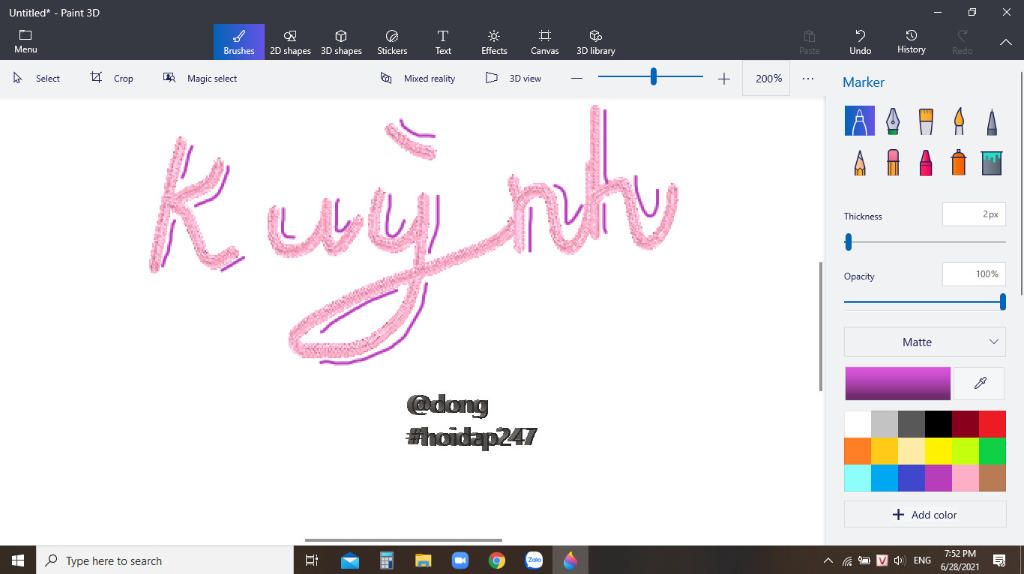This screenshot has width=1024, height=574.
Task: Open the 2D shapes tab
Action: [x=290, y=42]
